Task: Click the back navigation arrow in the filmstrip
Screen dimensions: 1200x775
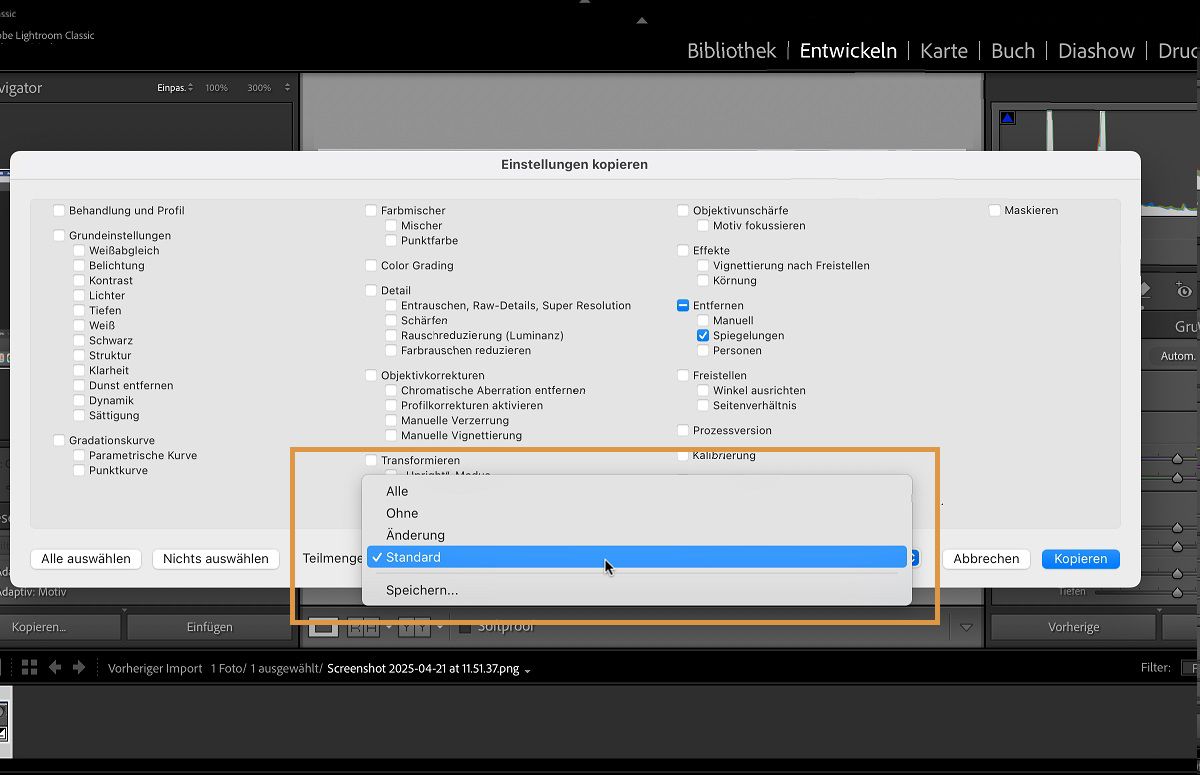Action: [x=55, y=667]
